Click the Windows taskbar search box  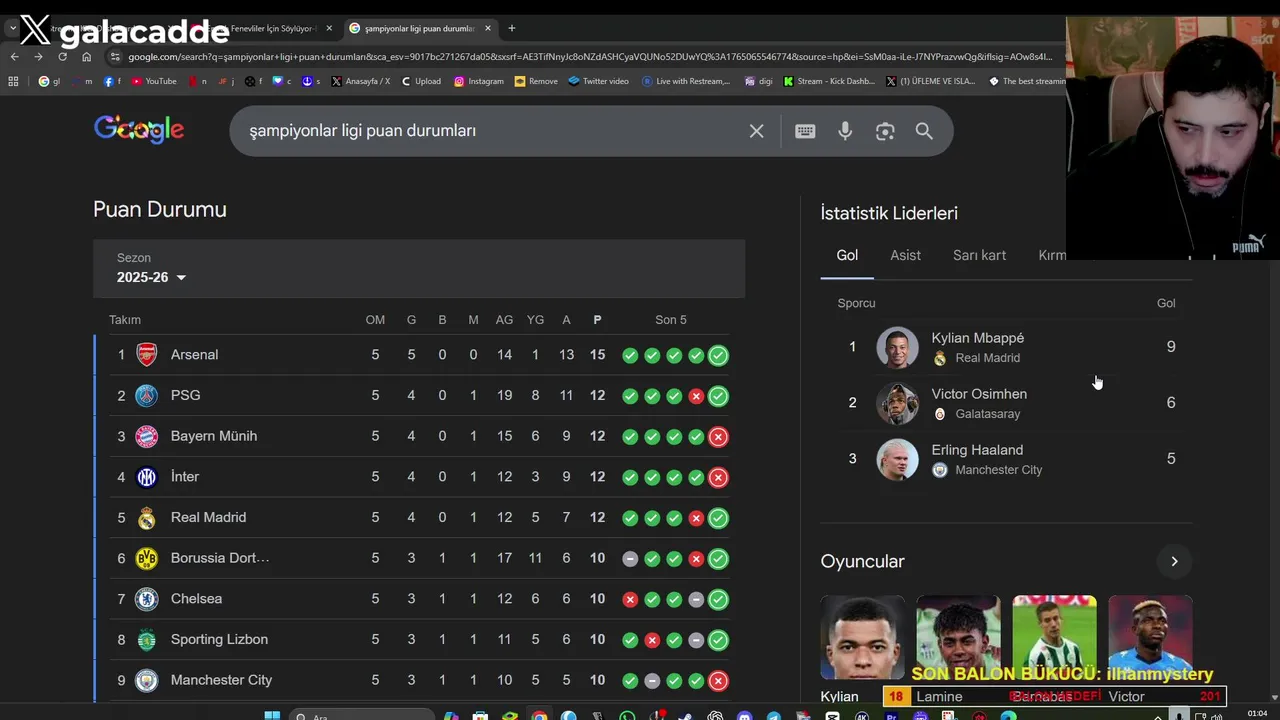[363, 715]
